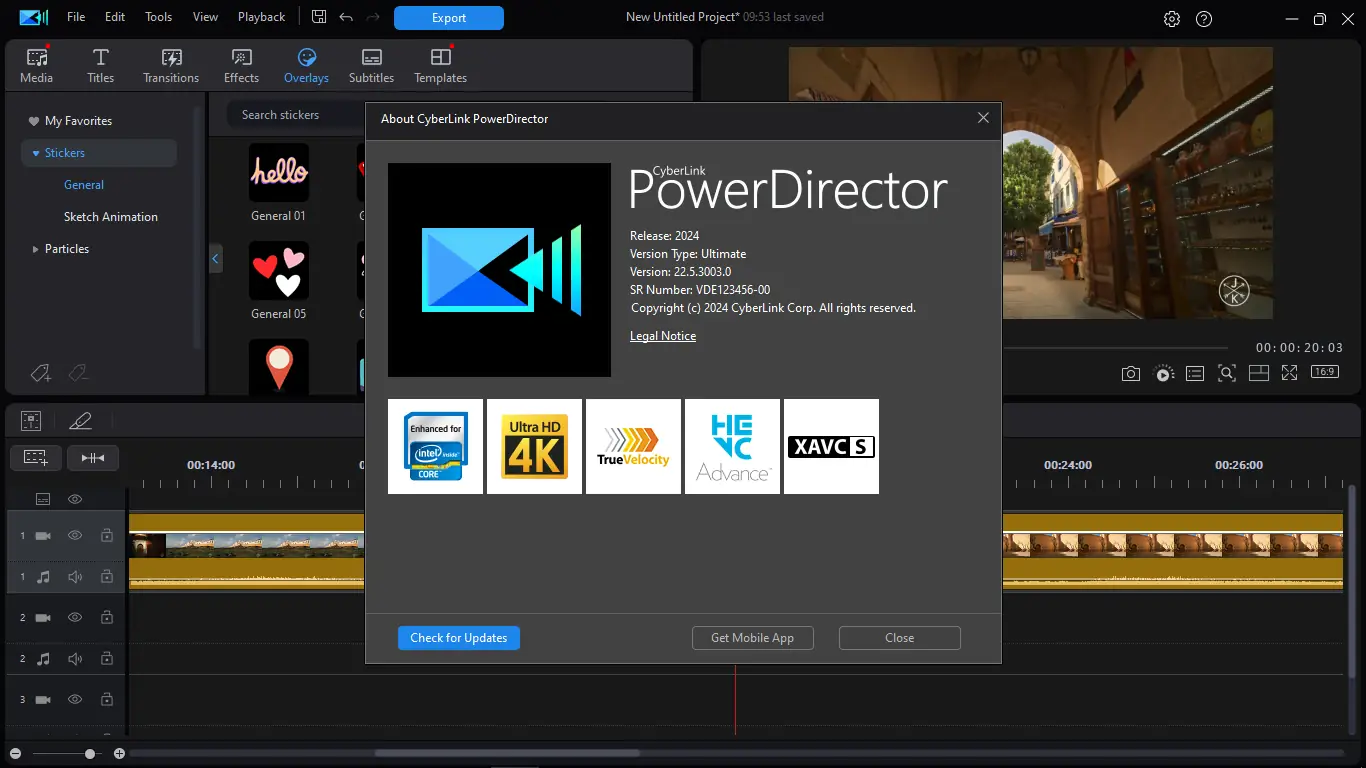Click the add-track grid icon with plus
This screenshot has width=1366, height=768.
pos(36,458)
